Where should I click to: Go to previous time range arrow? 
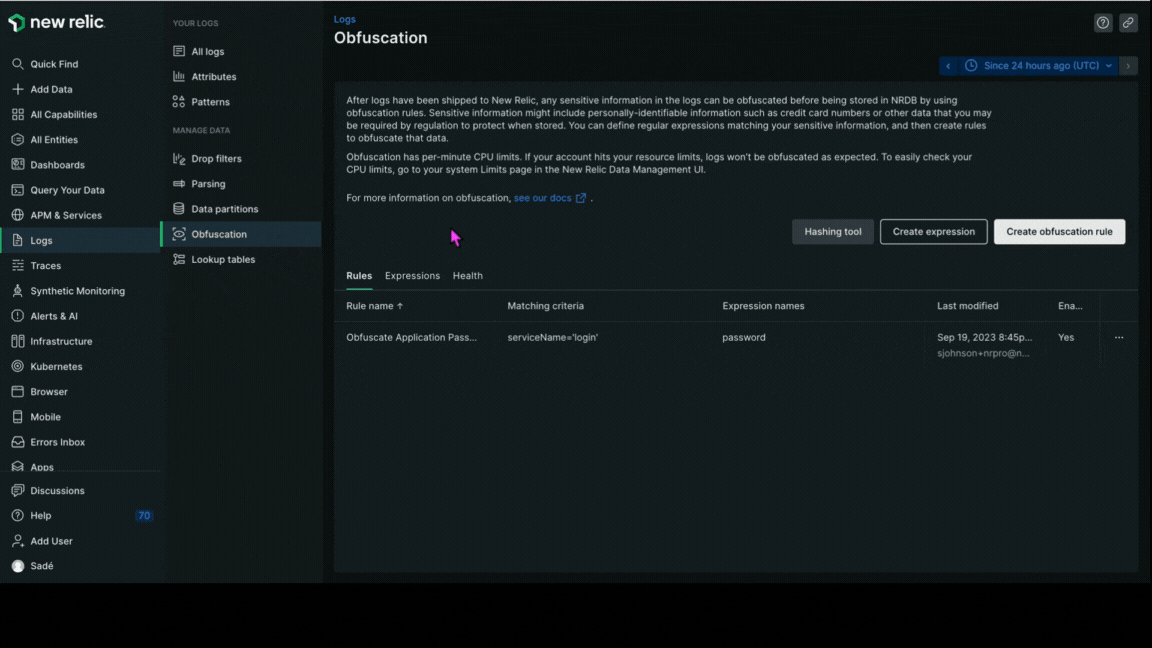click(948, 66)
